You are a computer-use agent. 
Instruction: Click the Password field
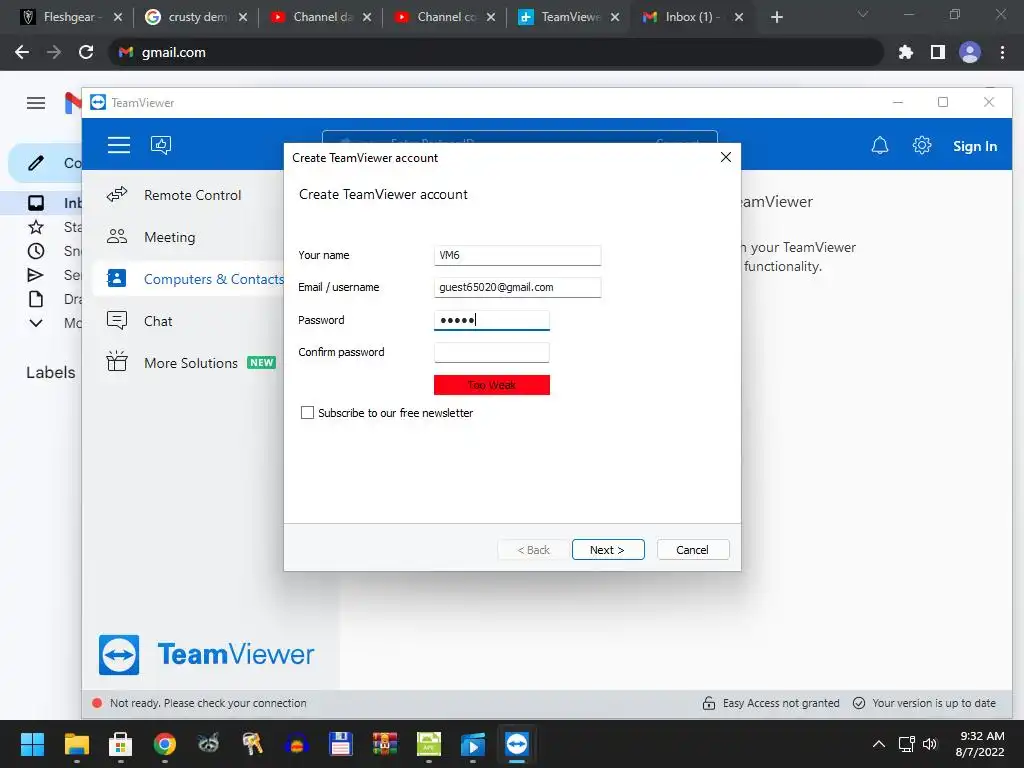coord(492,320)
